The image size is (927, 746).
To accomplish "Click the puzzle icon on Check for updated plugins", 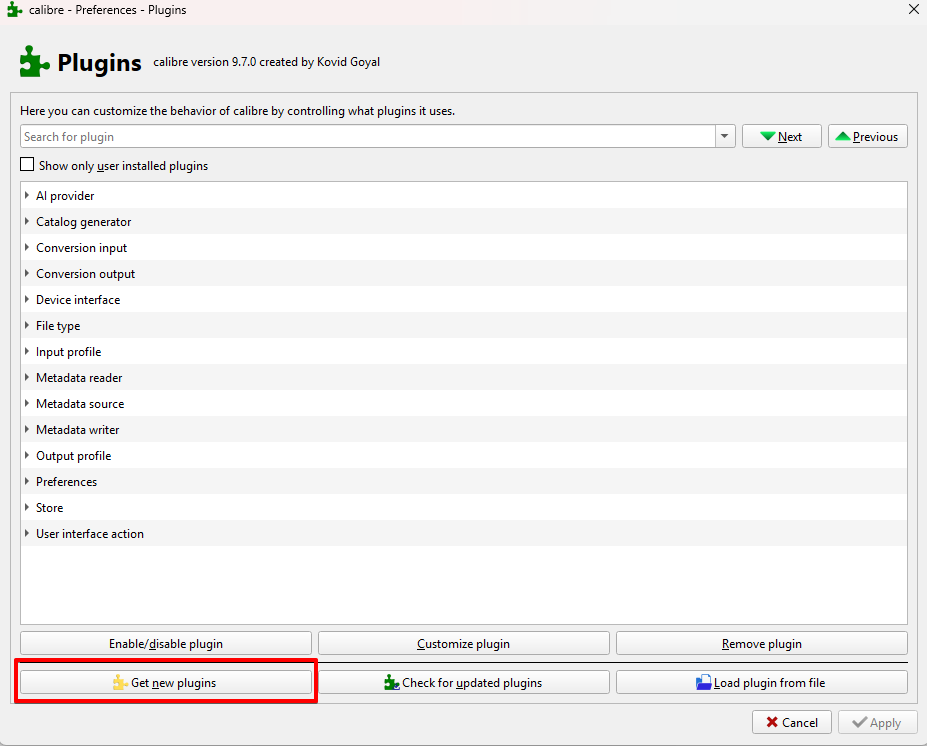I will (x=391, y=683).
